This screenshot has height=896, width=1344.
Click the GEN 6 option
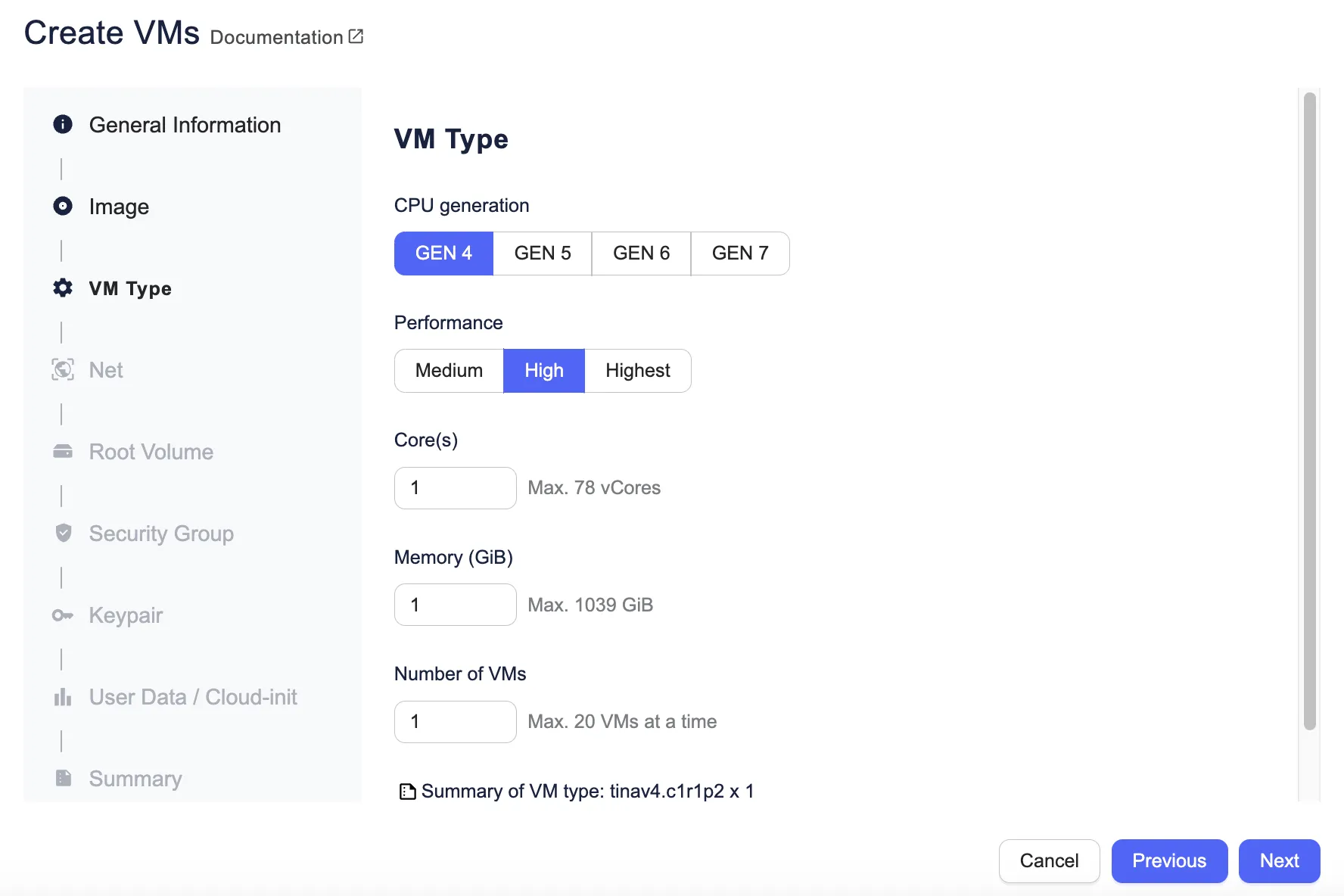[x=641, y=253]
